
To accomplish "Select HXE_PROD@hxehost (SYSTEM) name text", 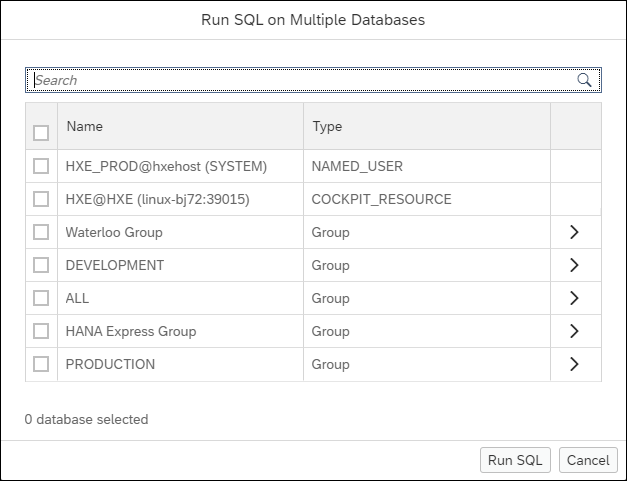I will 166,166.
